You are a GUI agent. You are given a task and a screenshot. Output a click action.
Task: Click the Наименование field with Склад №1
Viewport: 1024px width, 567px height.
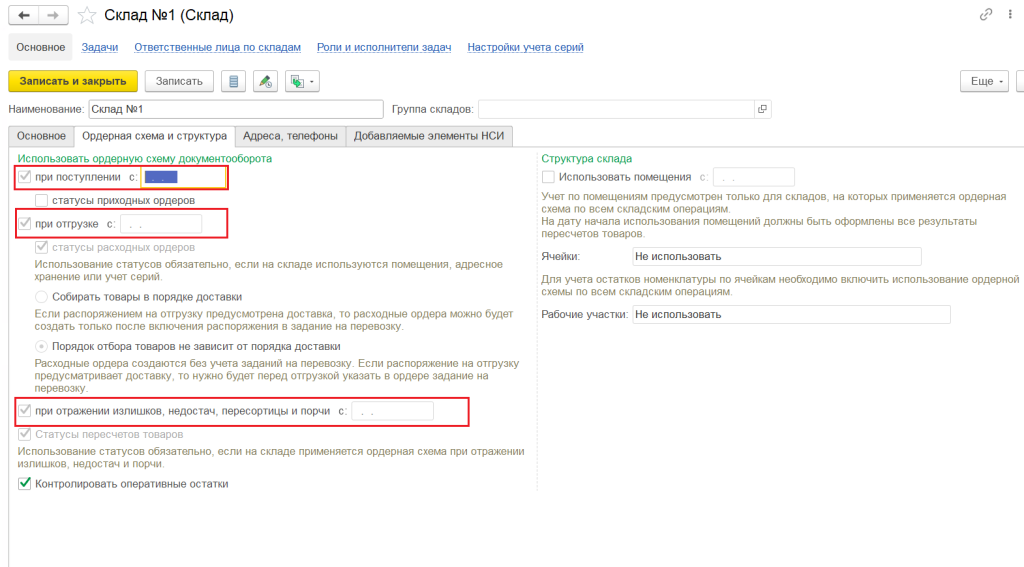coord(236,109)
